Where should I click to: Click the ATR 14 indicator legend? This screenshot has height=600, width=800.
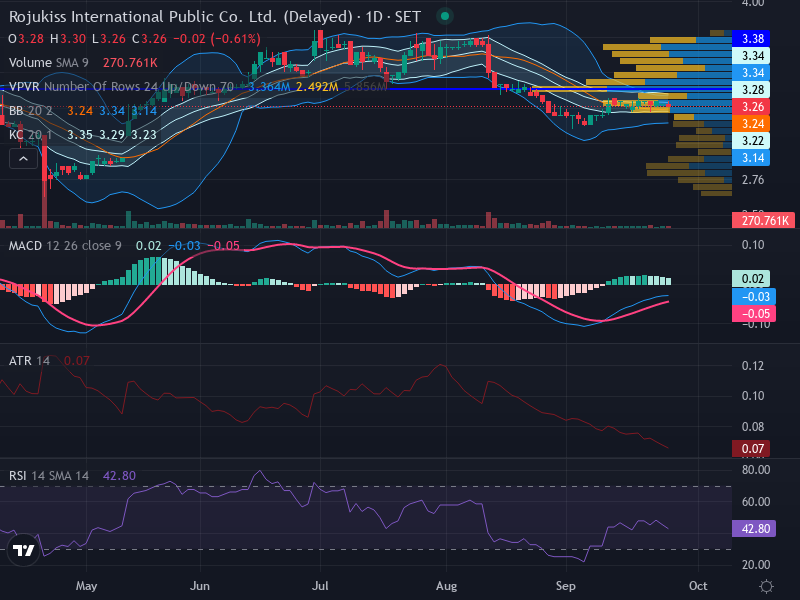29,361
